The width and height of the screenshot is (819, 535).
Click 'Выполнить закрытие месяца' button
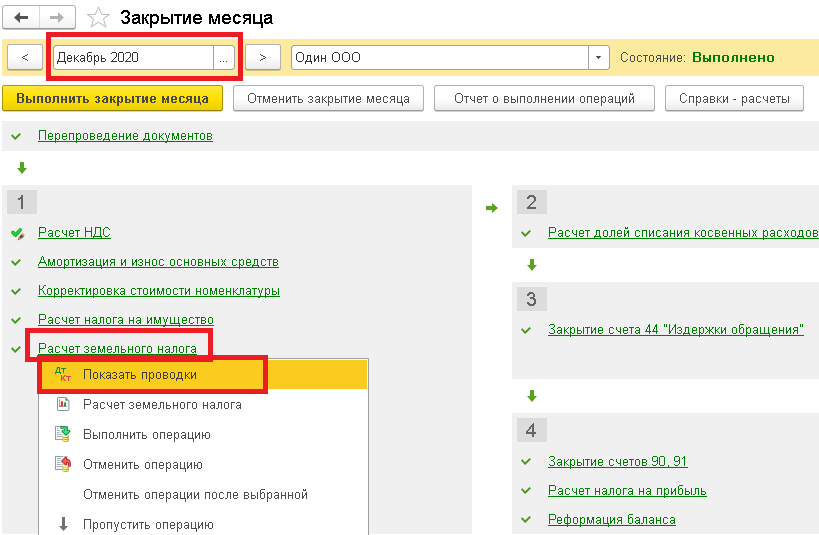click(x=112, y=98)
